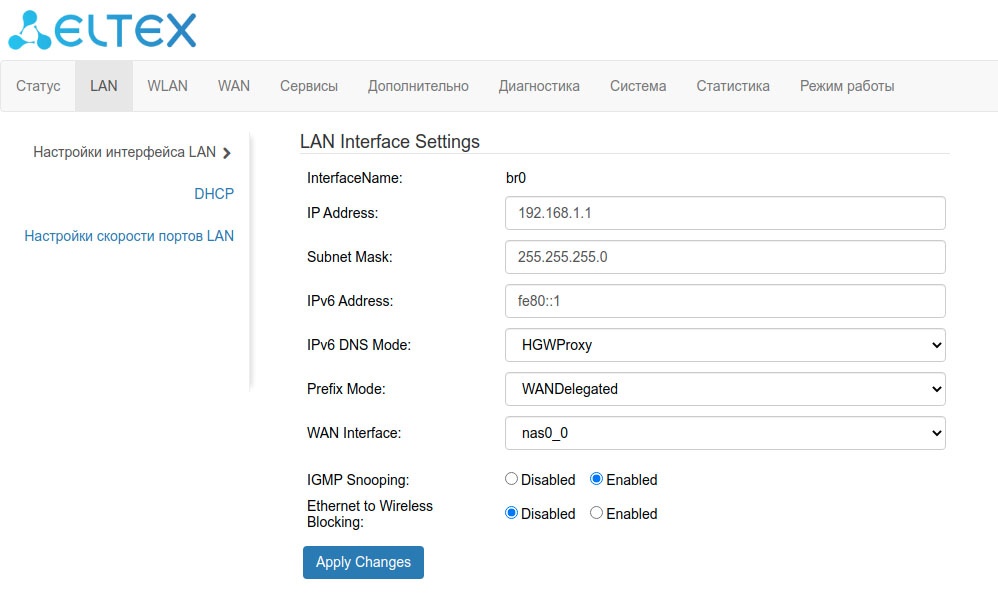Open the Статус tab

38,86
